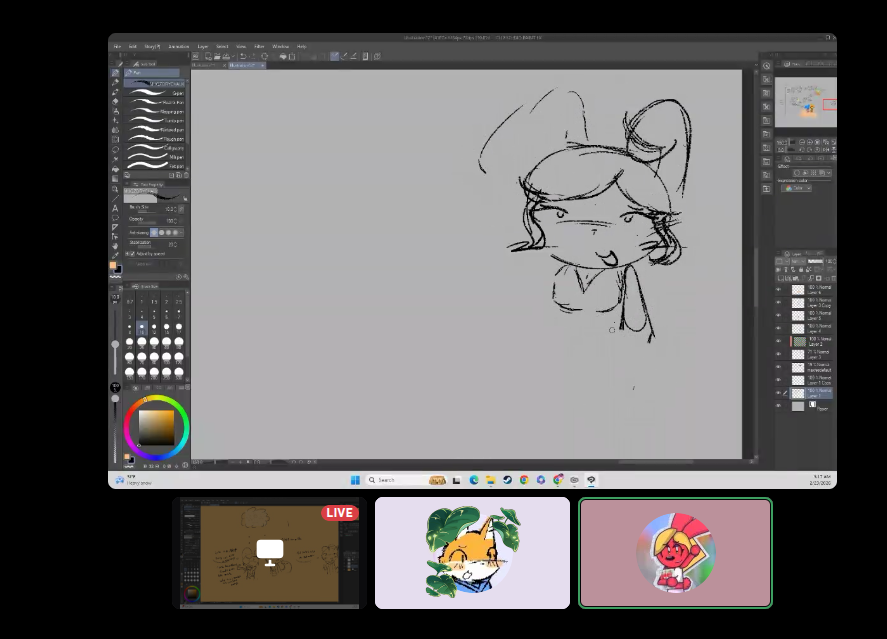Enable the Adjust by speed checkbox
This screenshot has height=639, width=887.
(131, 254)
